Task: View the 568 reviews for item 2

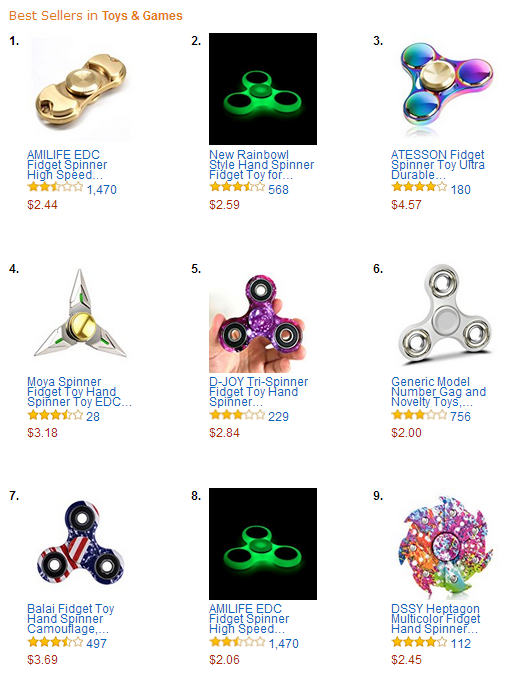Action: tap(278, 190)
